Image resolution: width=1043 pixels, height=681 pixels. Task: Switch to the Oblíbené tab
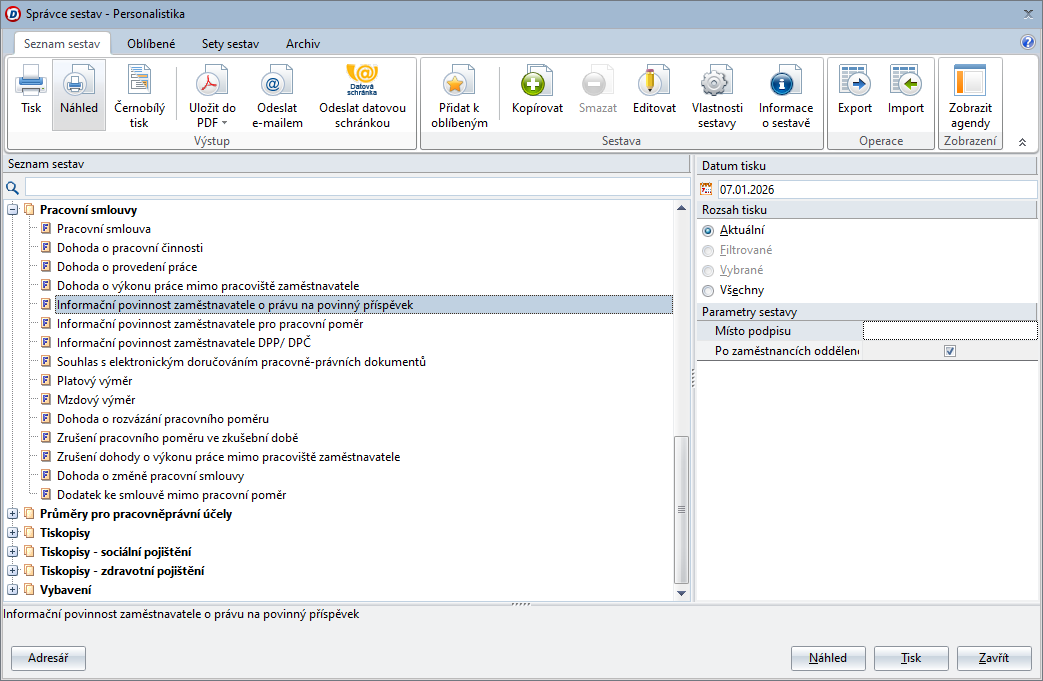pos(151,44)
